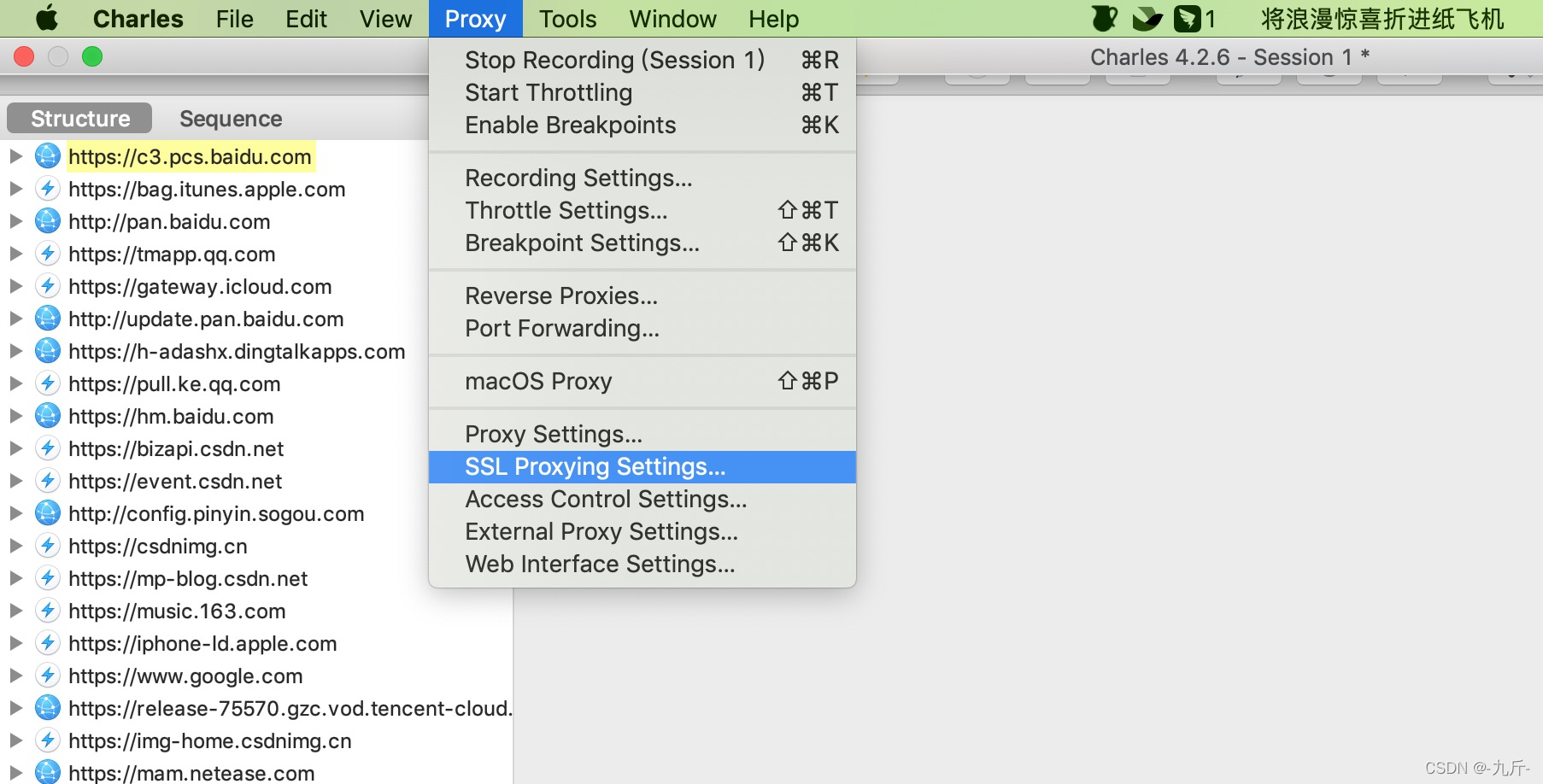Open Access Control Settings... entry

[642, 499]
